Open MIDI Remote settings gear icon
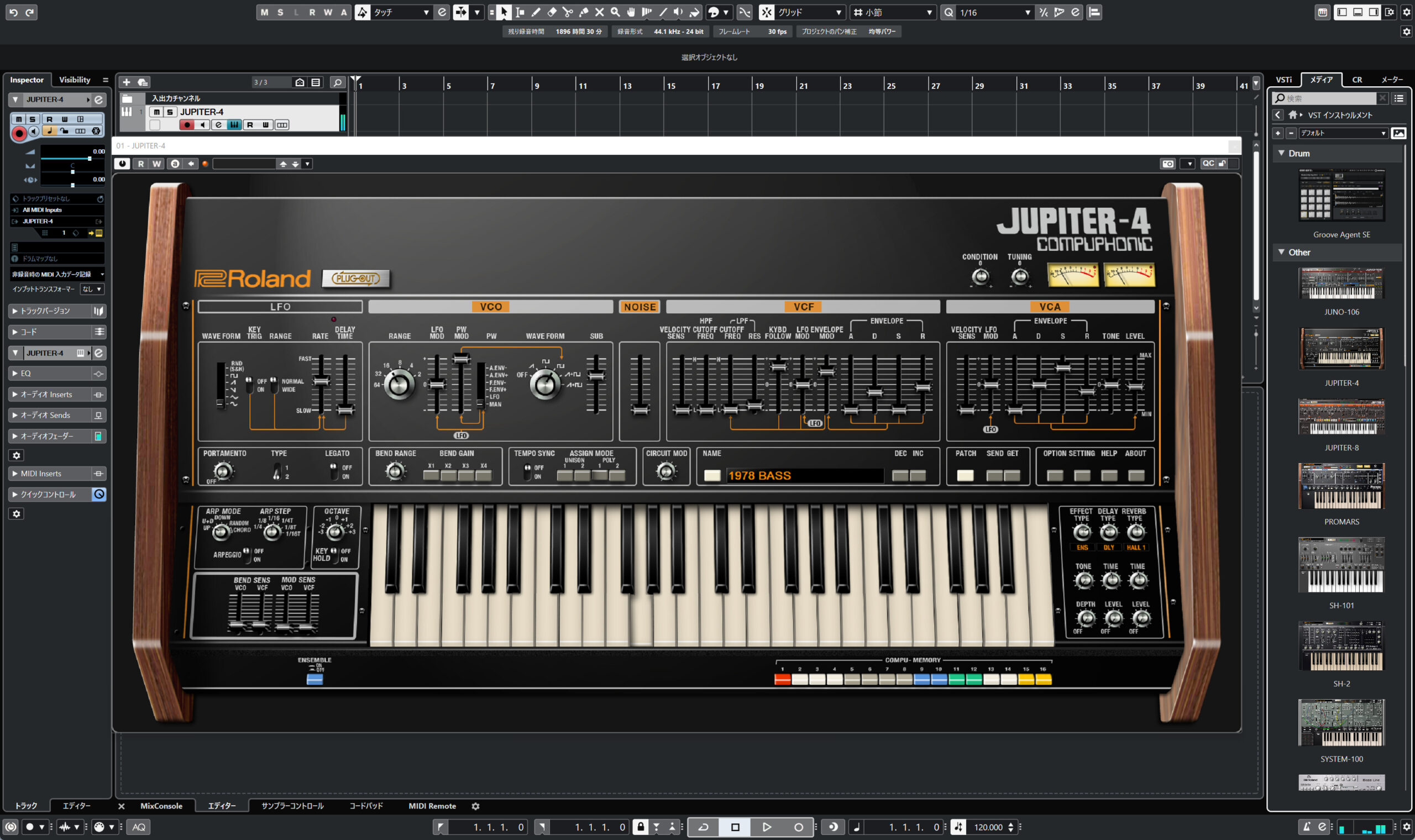The width and height of the screenshot is (1415, 840). point(475,806)
